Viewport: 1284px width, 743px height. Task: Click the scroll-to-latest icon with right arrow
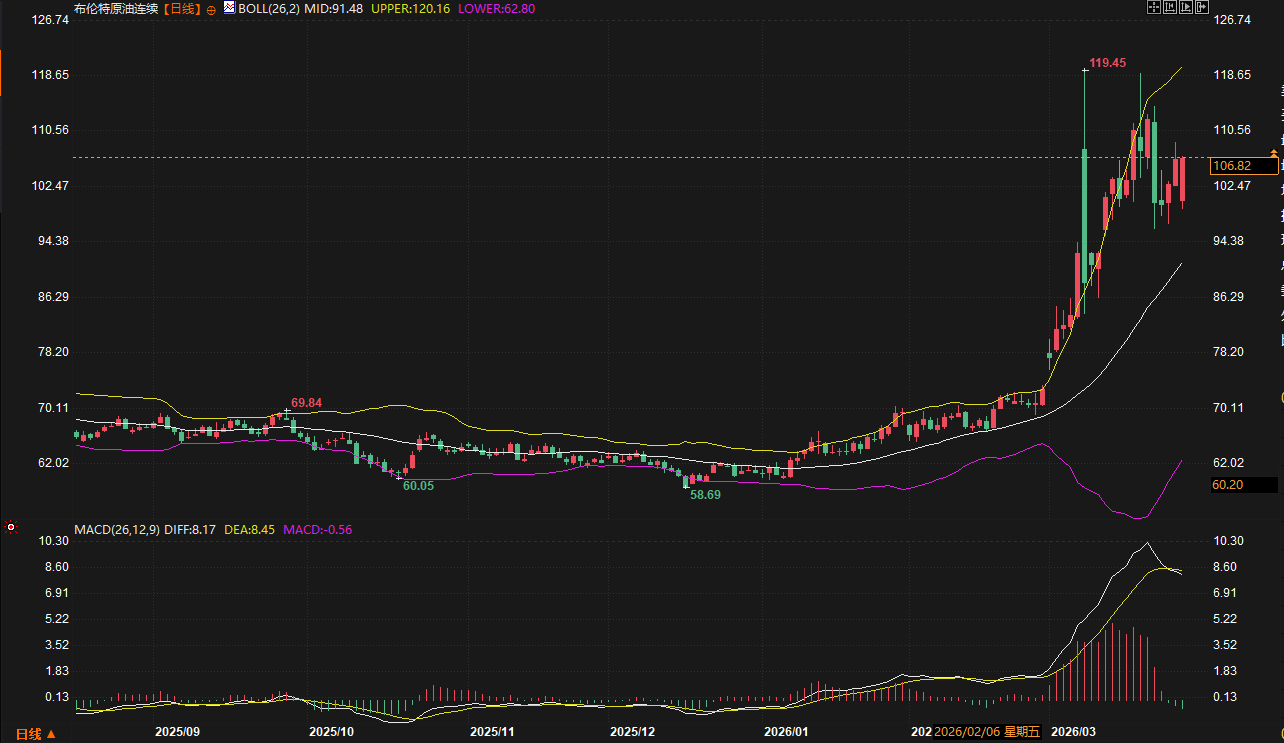(1201, 7)
